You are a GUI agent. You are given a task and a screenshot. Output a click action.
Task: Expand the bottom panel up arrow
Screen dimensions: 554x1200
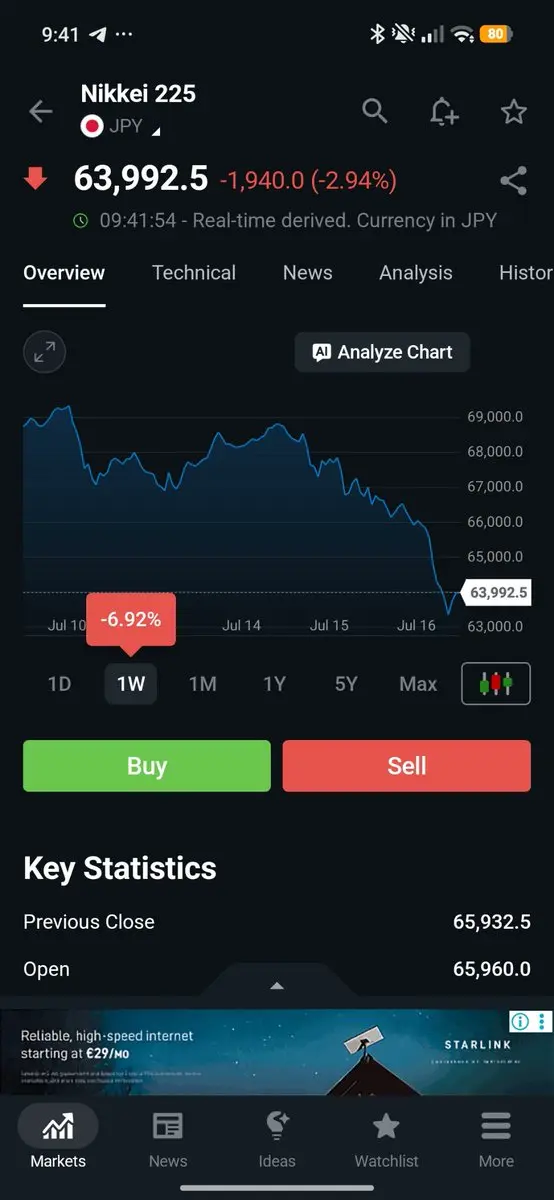click(x=277, y=986)
